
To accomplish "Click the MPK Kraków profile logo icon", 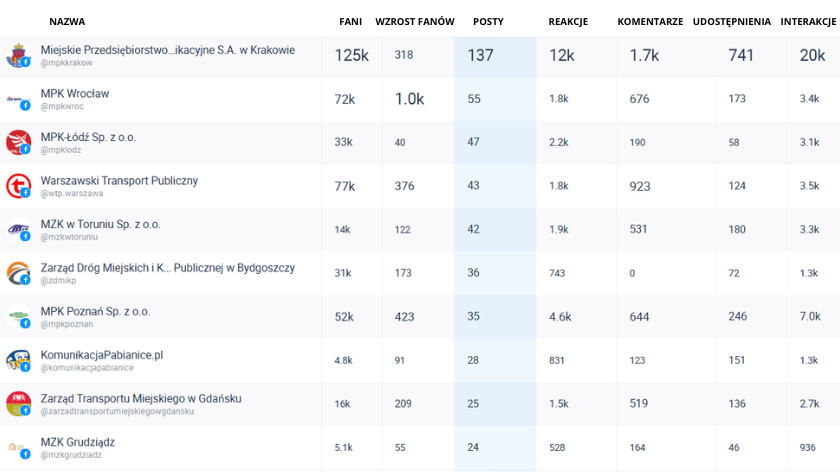I will coord(18,56).
